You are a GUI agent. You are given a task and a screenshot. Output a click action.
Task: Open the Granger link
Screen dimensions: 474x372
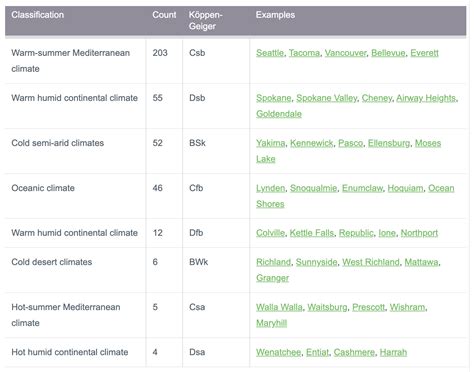pos(272,278)
